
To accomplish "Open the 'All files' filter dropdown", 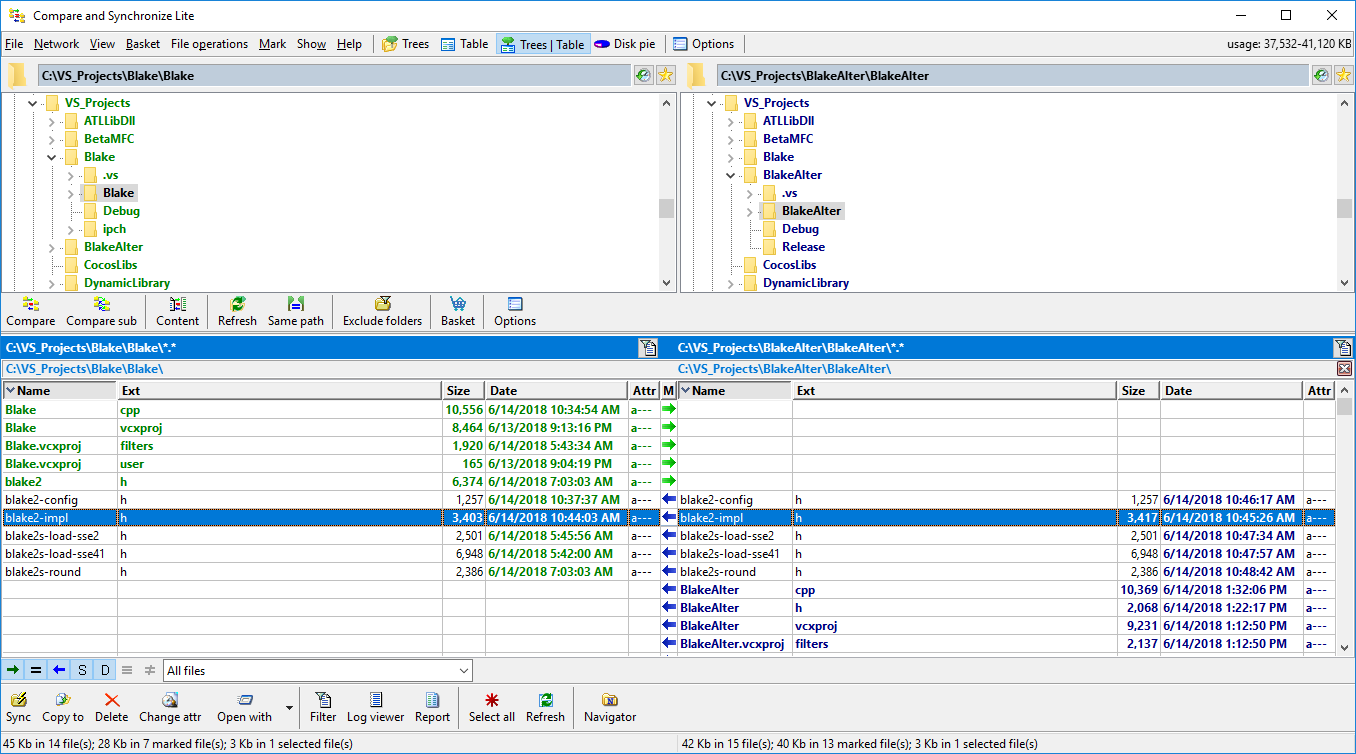I will click(463, 670).
